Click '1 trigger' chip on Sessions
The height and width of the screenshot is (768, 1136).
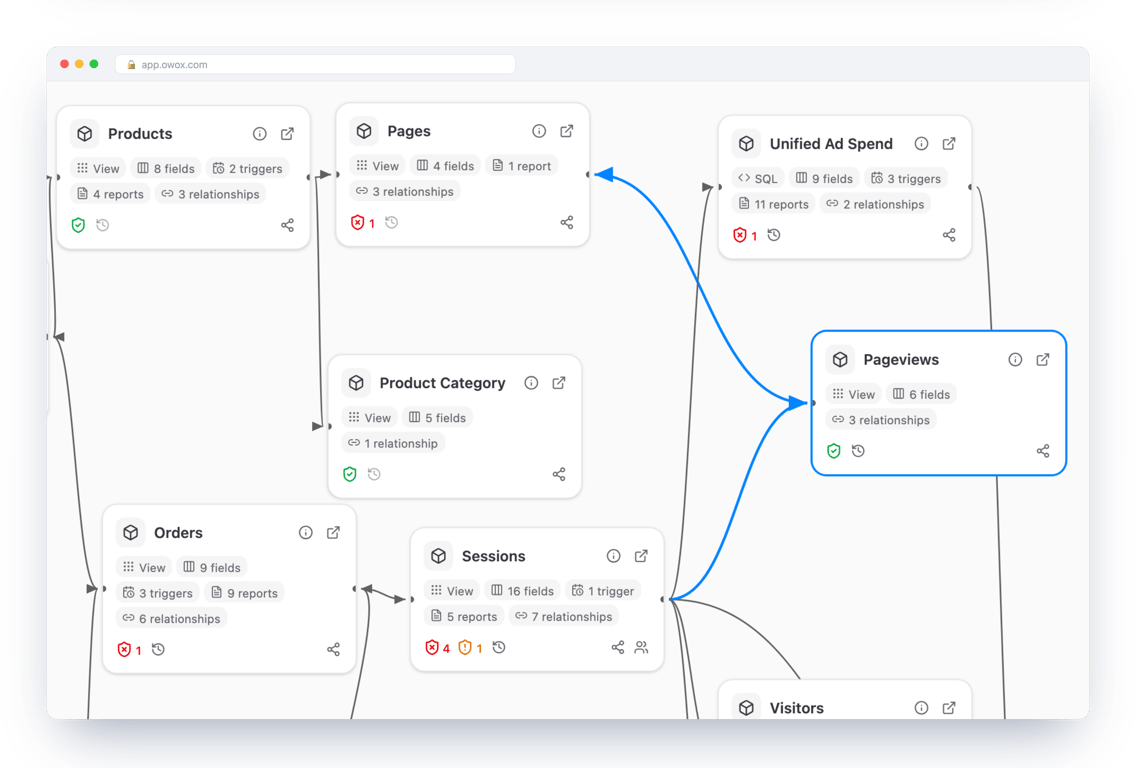603,591
